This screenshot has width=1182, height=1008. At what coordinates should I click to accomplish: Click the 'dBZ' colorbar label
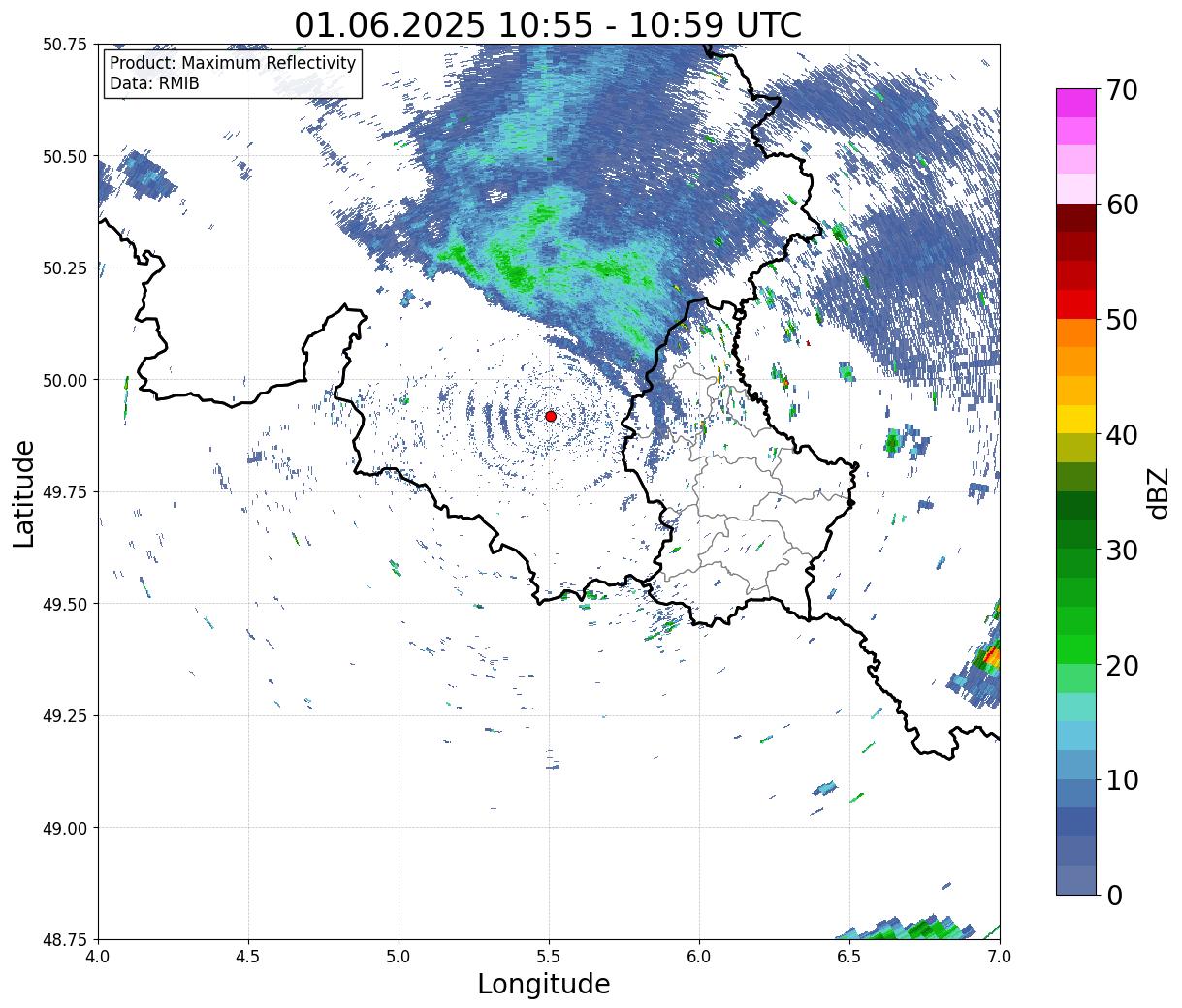pyautogui.click(x=1157, y=492)
